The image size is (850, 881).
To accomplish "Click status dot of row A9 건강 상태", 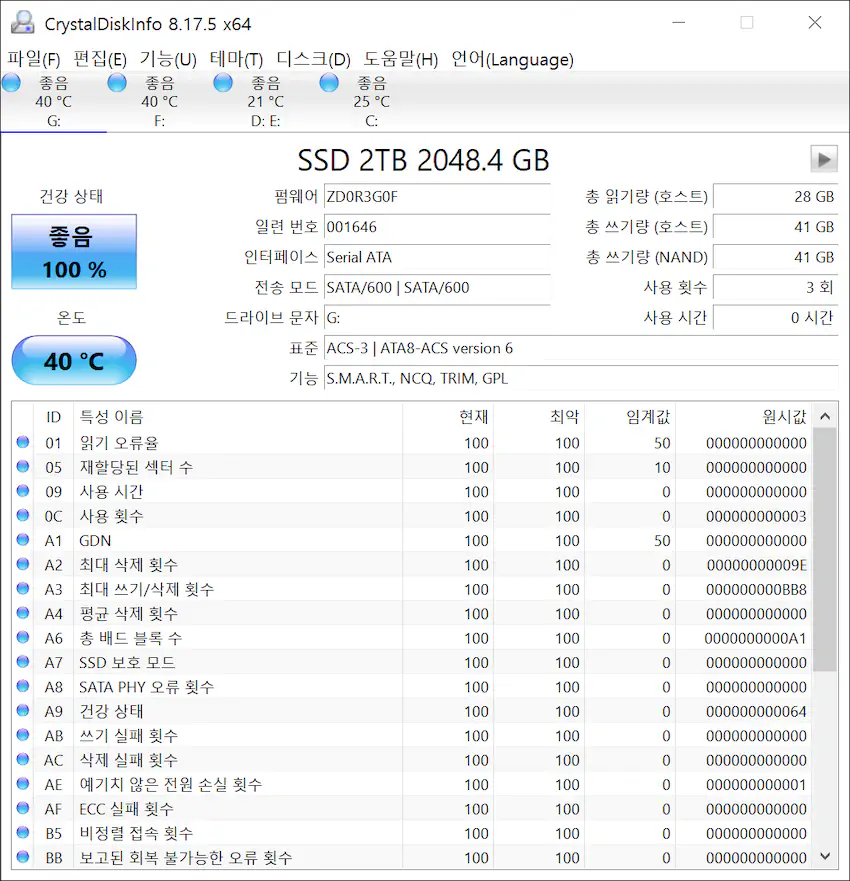I will (x=23, y=710).
